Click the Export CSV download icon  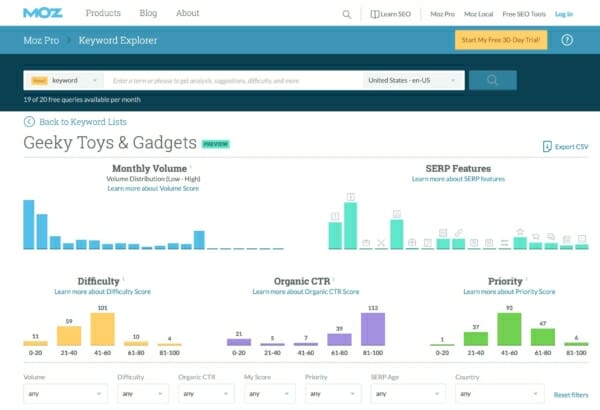[x=547, y=146]
